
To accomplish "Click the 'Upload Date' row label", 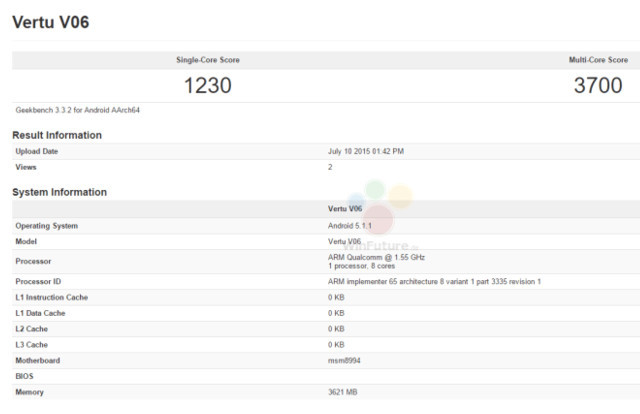I will 37,151.
